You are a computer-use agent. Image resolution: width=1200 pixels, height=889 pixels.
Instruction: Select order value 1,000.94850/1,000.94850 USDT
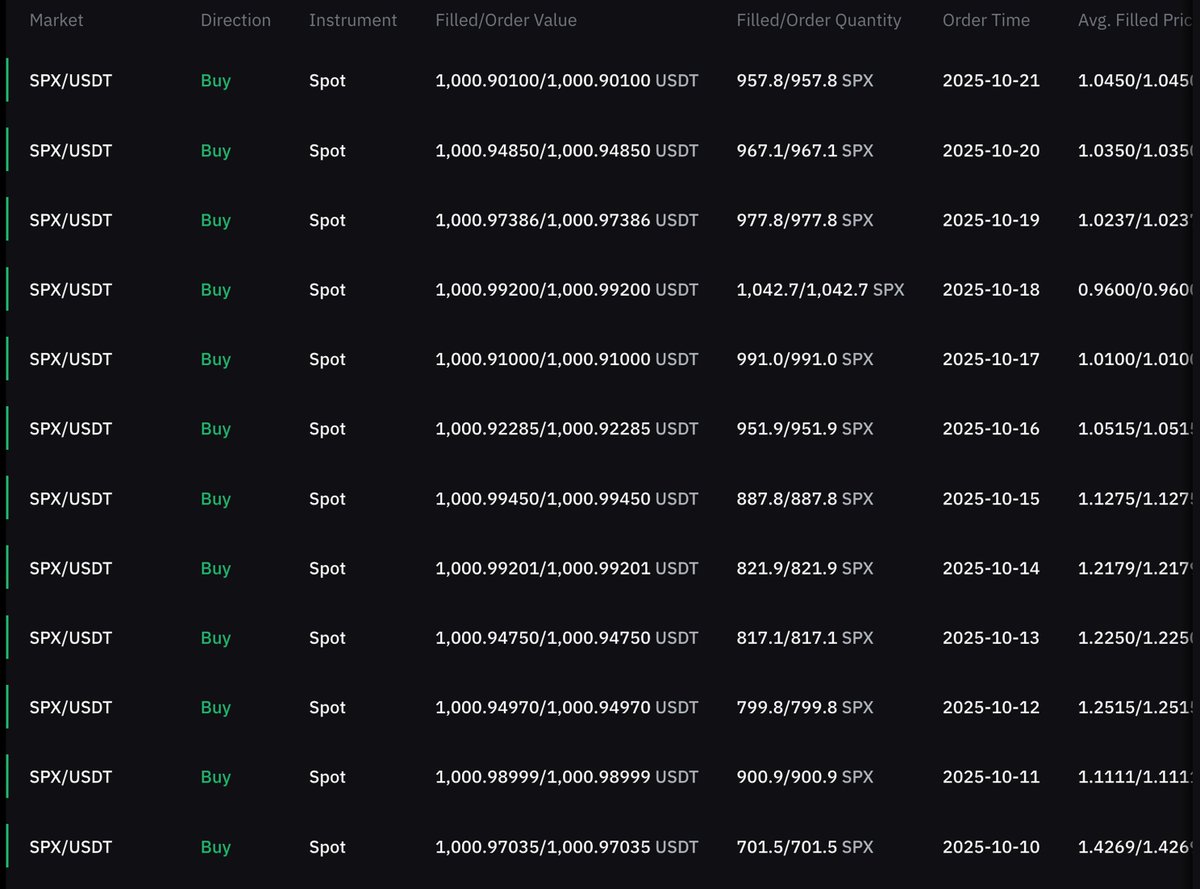pyautogui.click(x=567, y=151)
